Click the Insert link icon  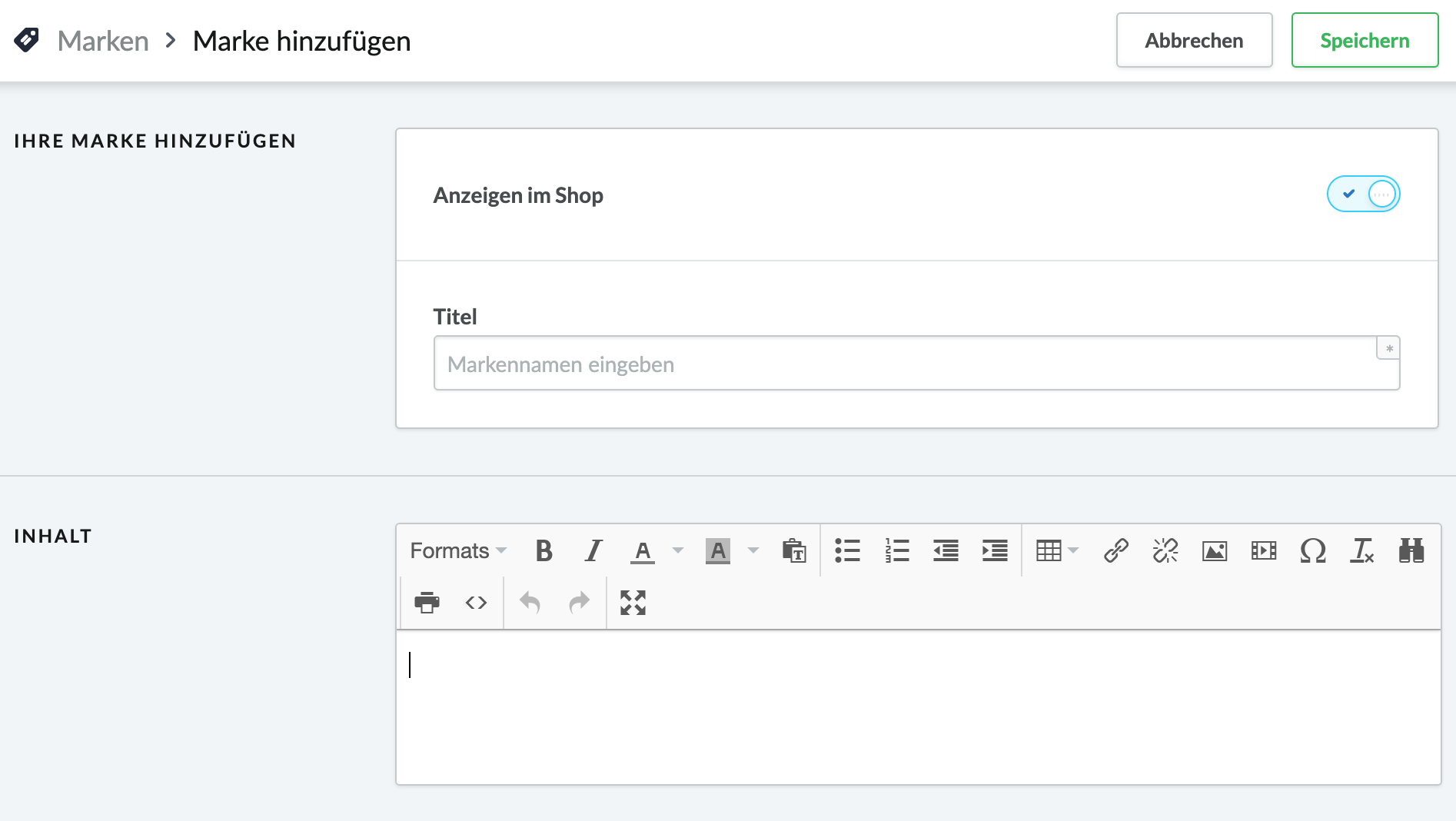(1115, 550)
